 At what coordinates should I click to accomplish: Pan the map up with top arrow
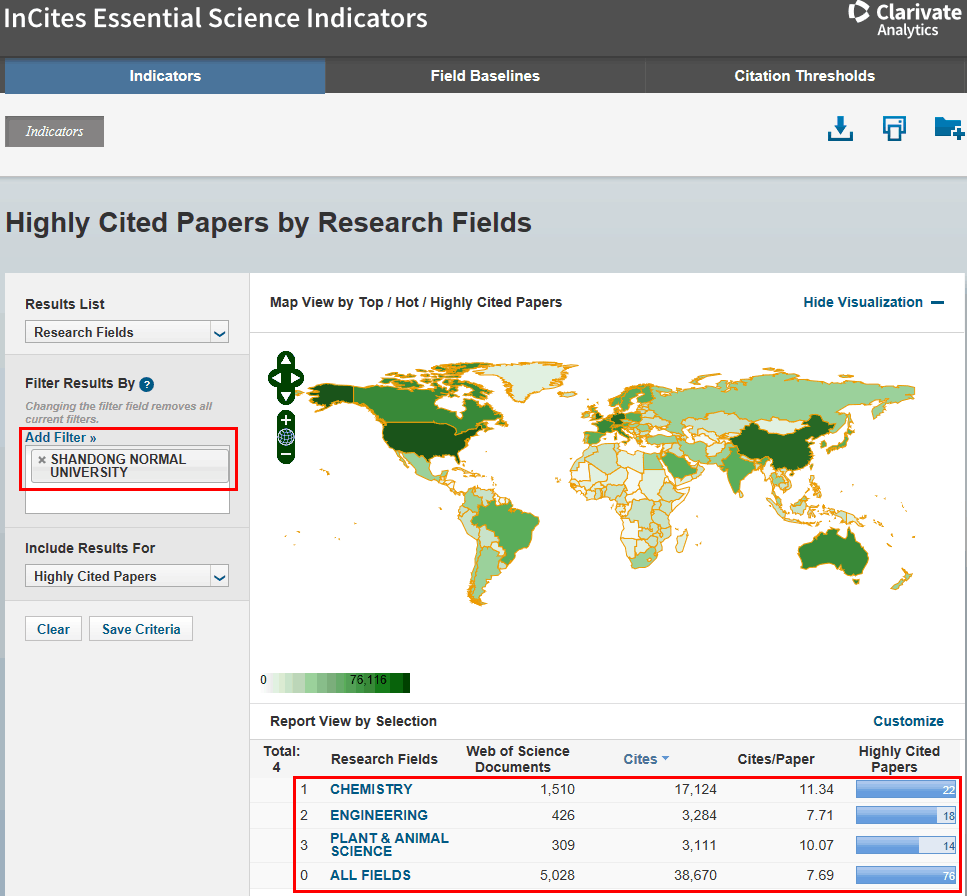click(286, 360)
